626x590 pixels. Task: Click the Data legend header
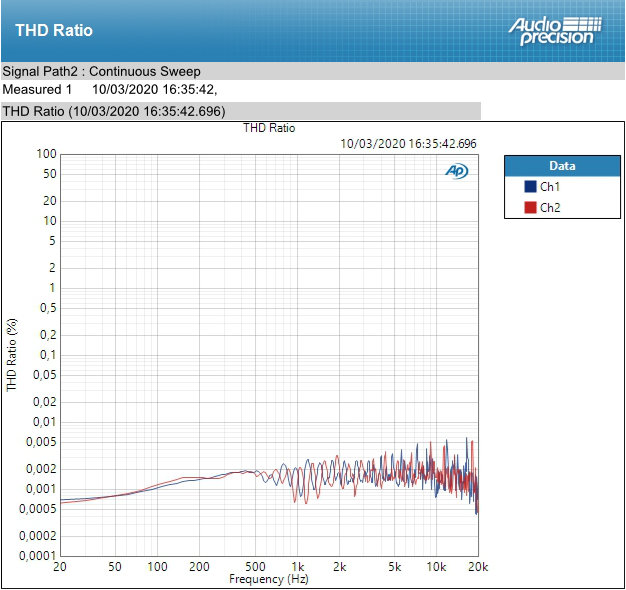[x=561, y=166]
